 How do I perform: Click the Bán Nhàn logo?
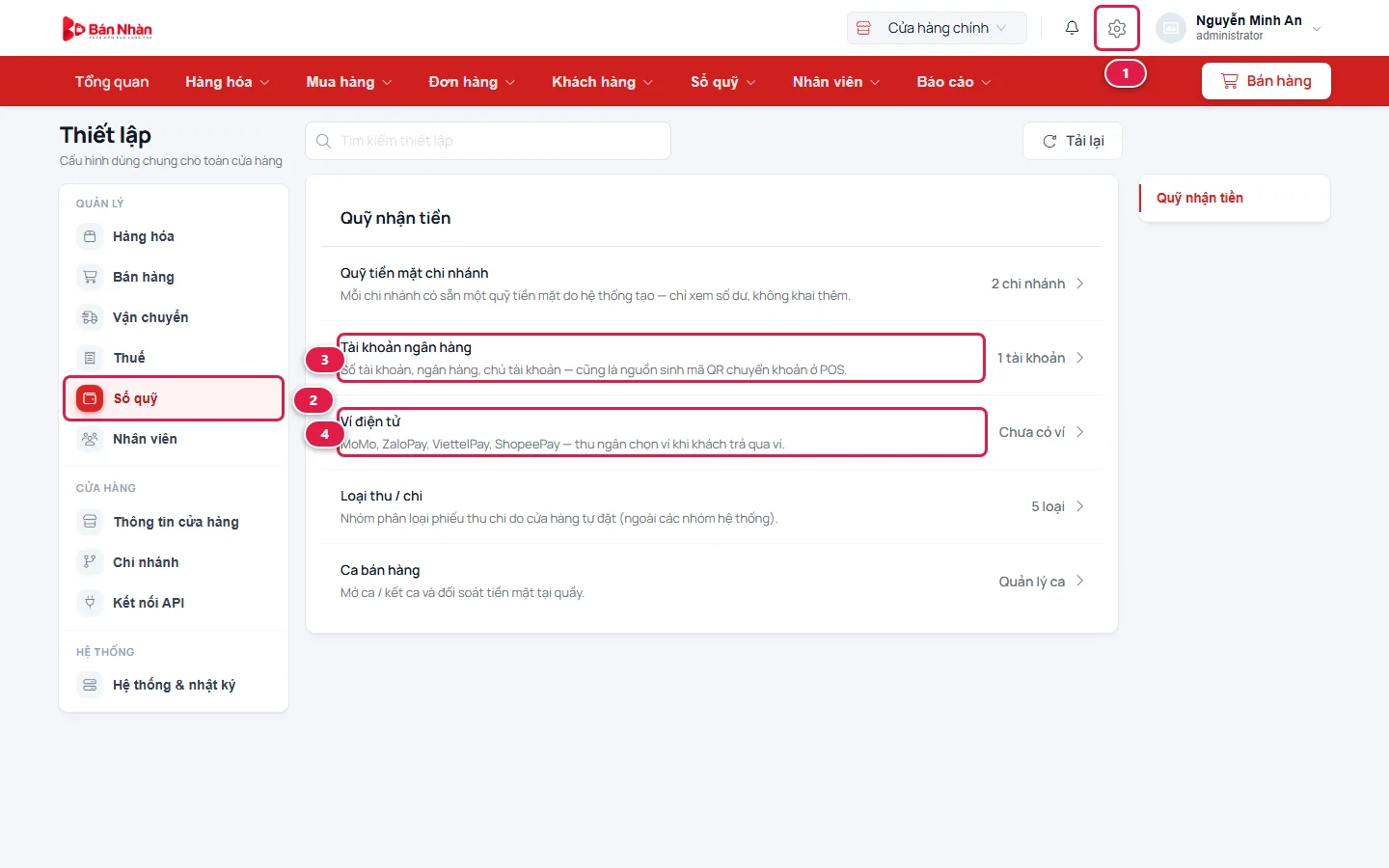(107, 29)
